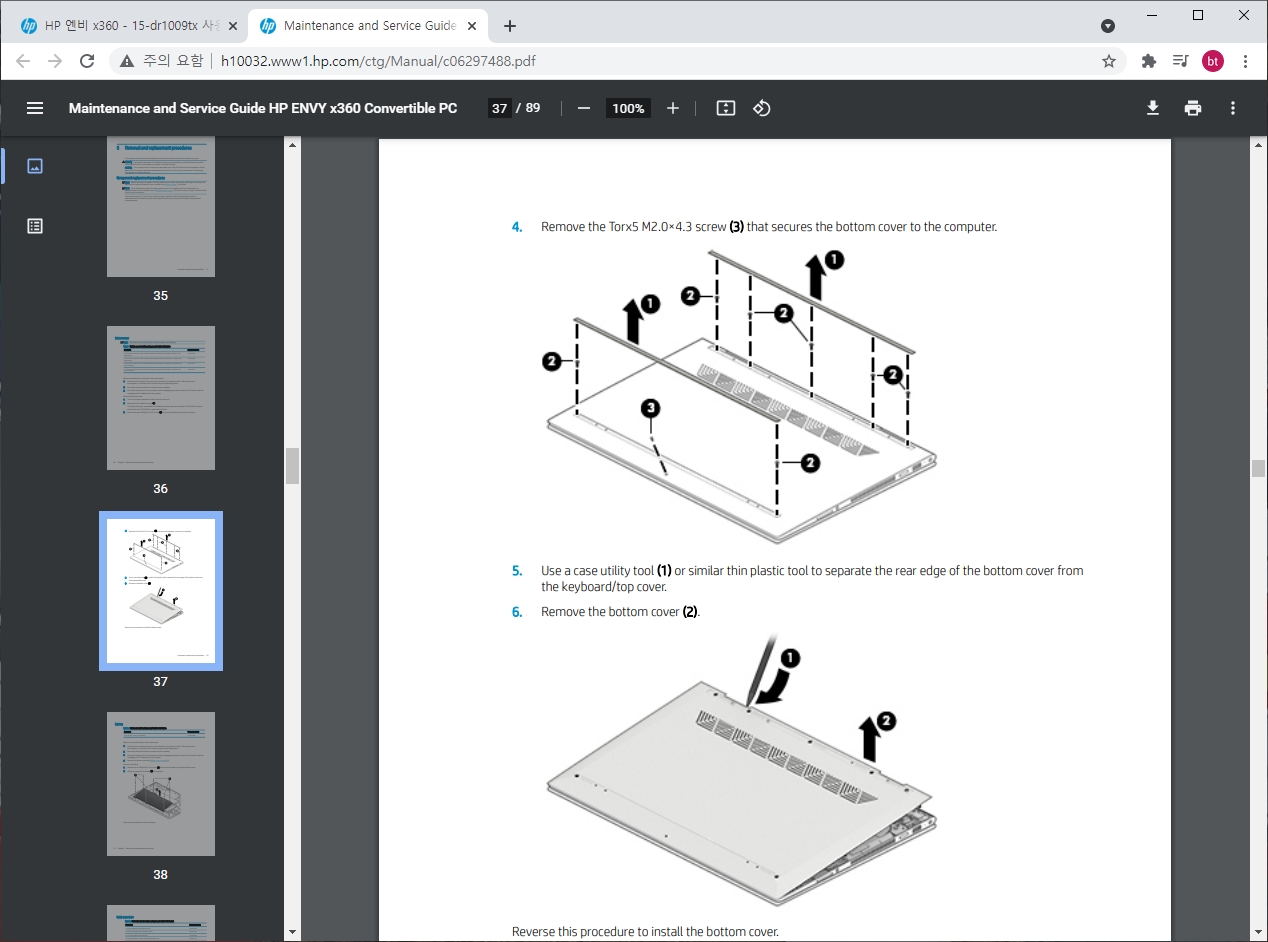This screenshot has width=1268, height=942.
Task: Open a new browser tab
Action: pyautogui.click(x=510, y=26)
